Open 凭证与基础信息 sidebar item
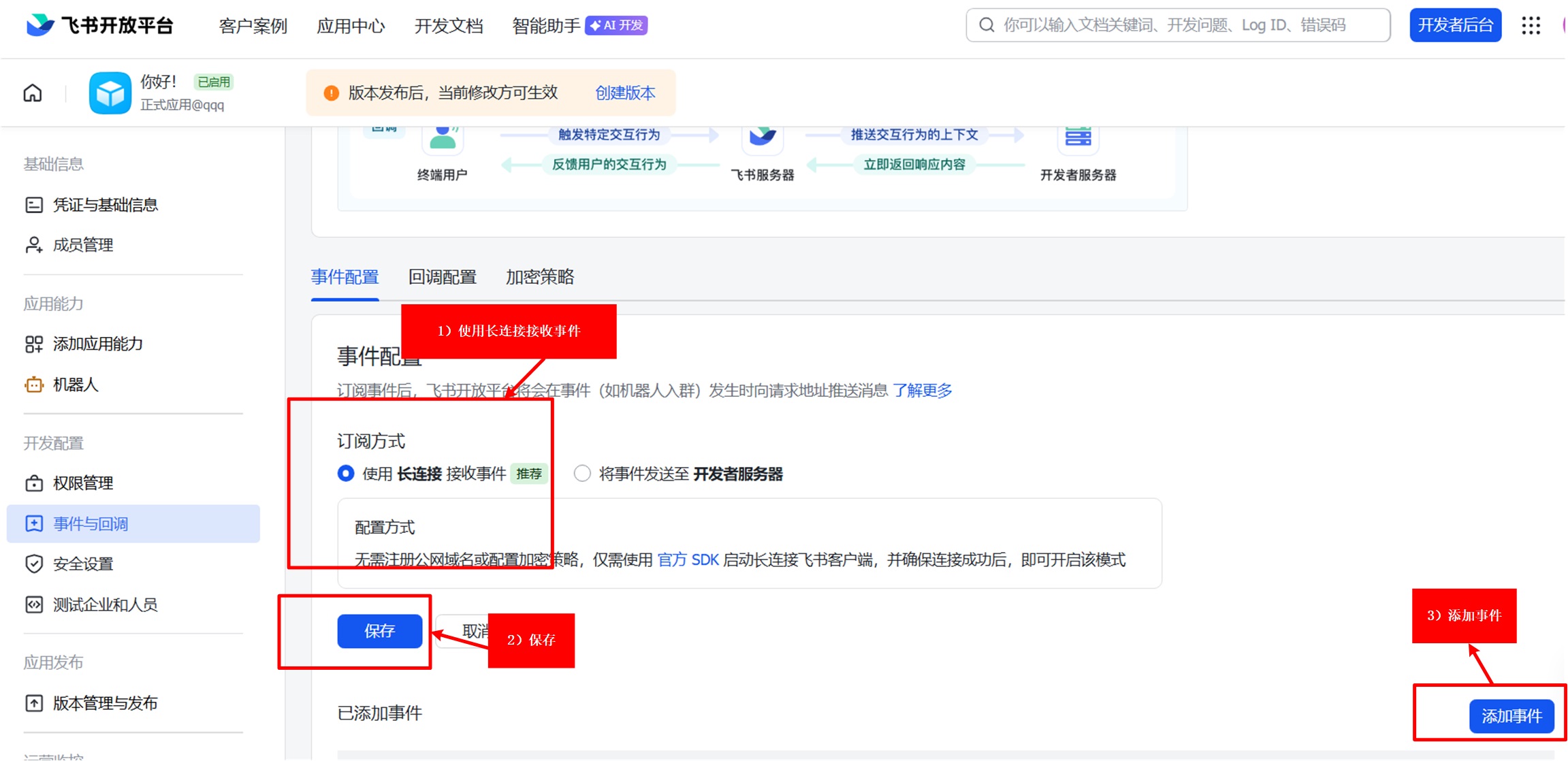Viewport: 1568px width, 761px height. coord(105,205)
